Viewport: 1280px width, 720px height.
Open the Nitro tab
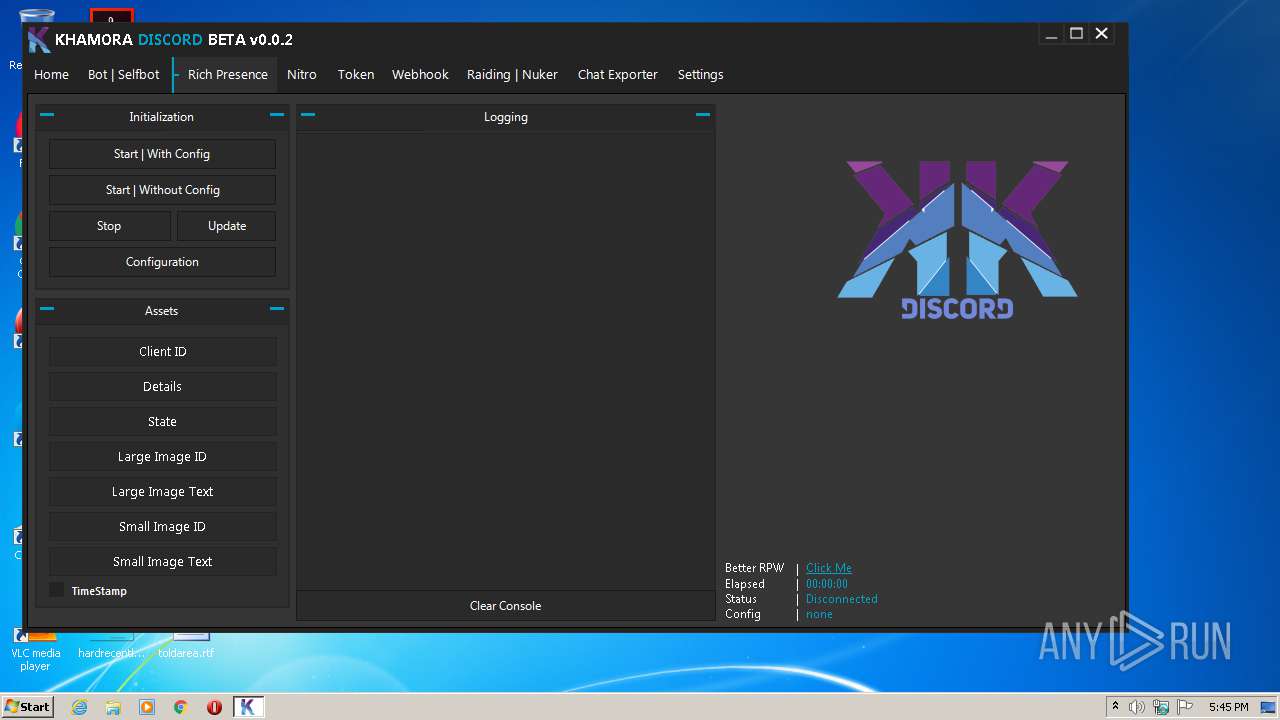click(x=302, y=75)
